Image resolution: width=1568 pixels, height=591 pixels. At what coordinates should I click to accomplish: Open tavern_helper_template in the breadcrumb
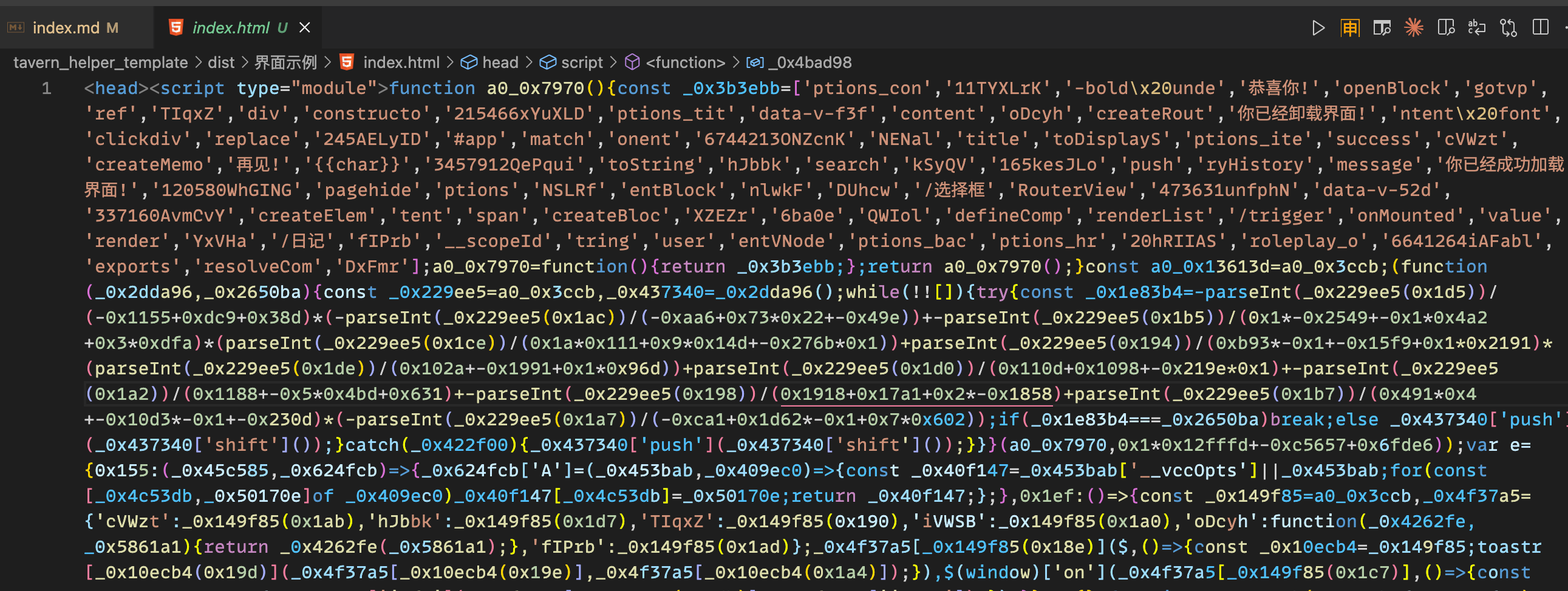(x=100, y=62)
